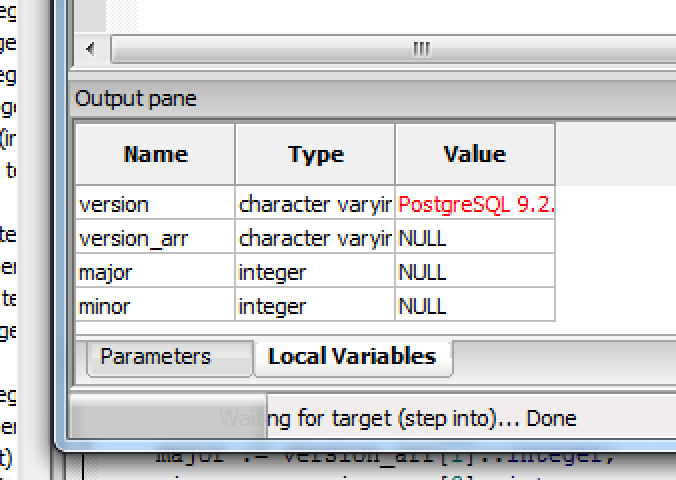Click the Value column header
This screenshot has width=676, height=480.
pyautogui.click(x=475, y=154)
